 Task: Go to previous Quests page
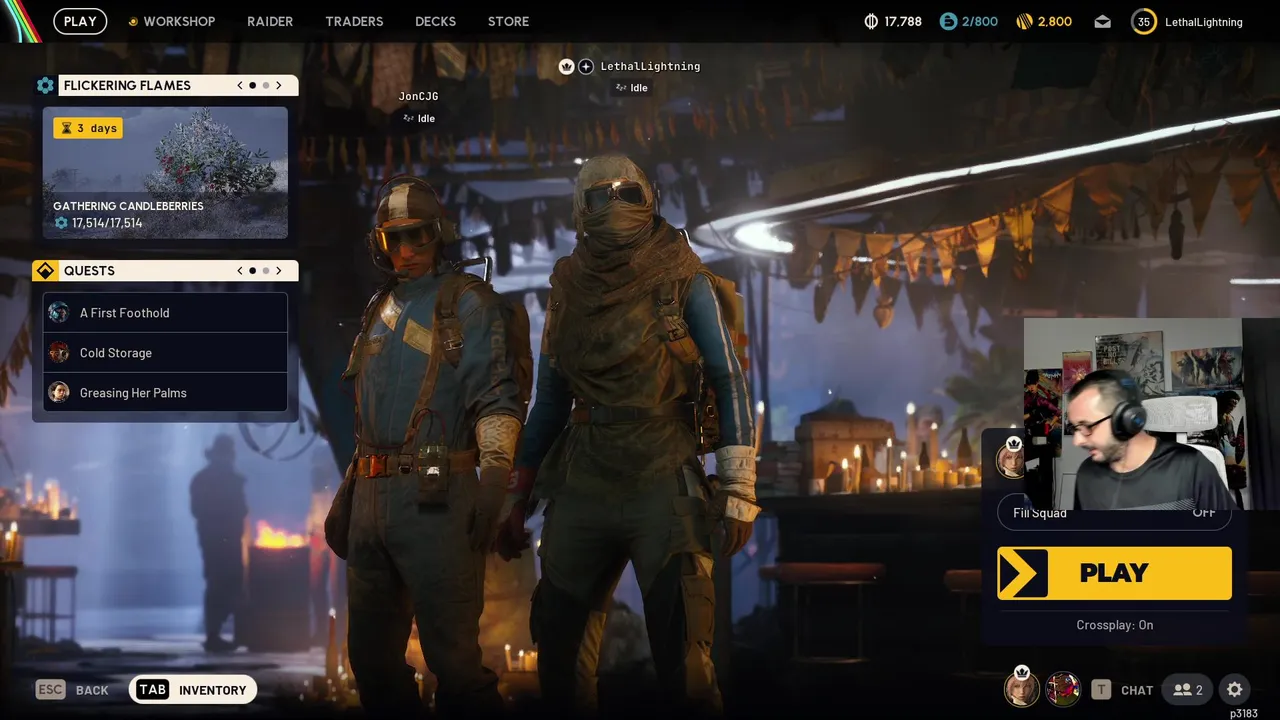click(x=240, y=271)
